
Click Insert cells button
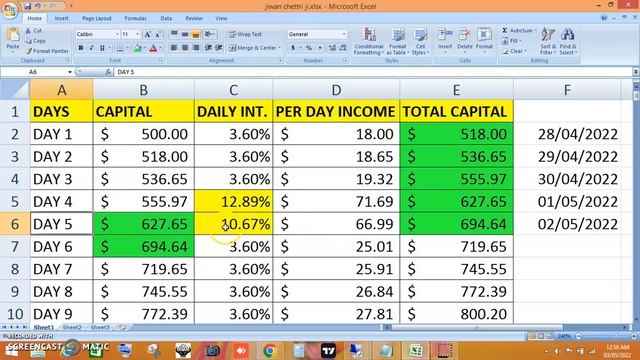point(445,41)
